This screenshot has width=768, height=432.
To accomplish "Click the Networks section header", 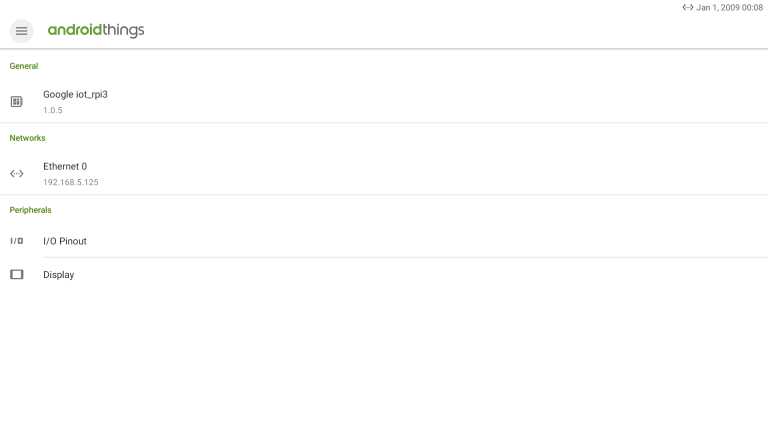I will tap(27, 138).
